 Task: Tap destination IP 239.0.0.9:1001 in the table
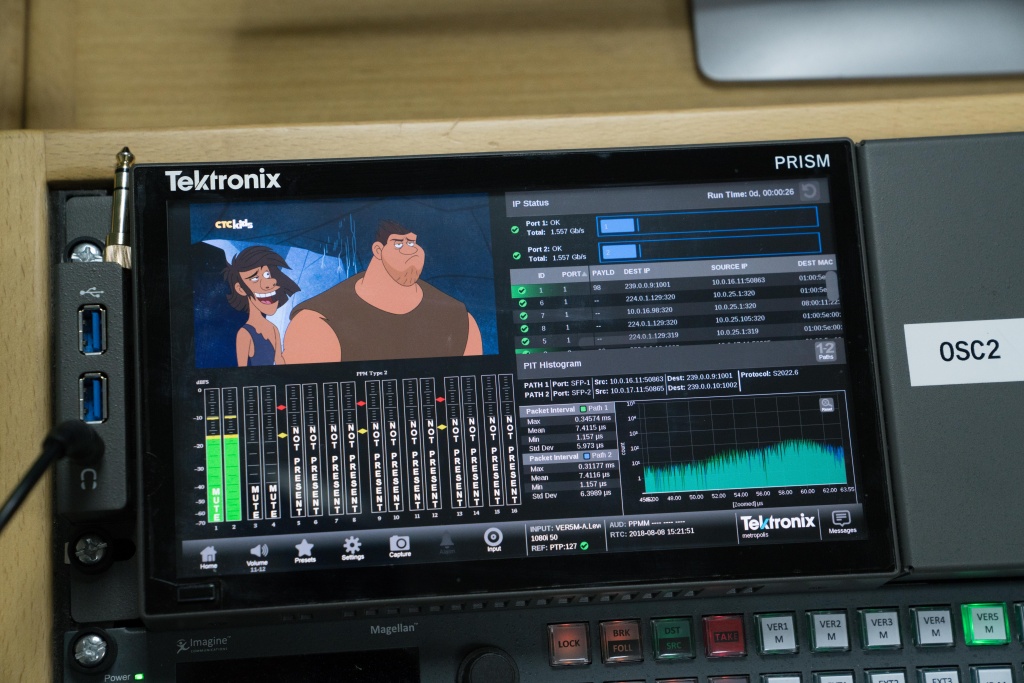pyautogui.click(x=647, y=285)
